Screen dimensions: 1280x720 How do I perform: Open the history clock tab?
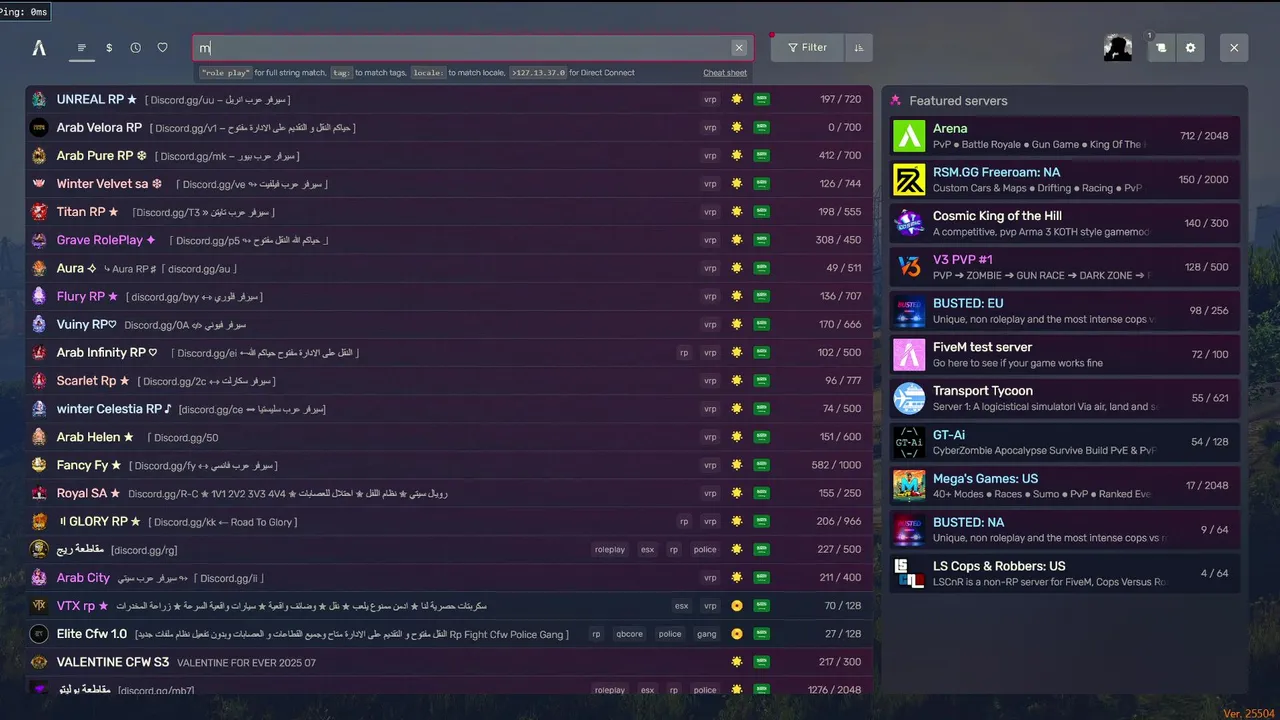point(136,48)
